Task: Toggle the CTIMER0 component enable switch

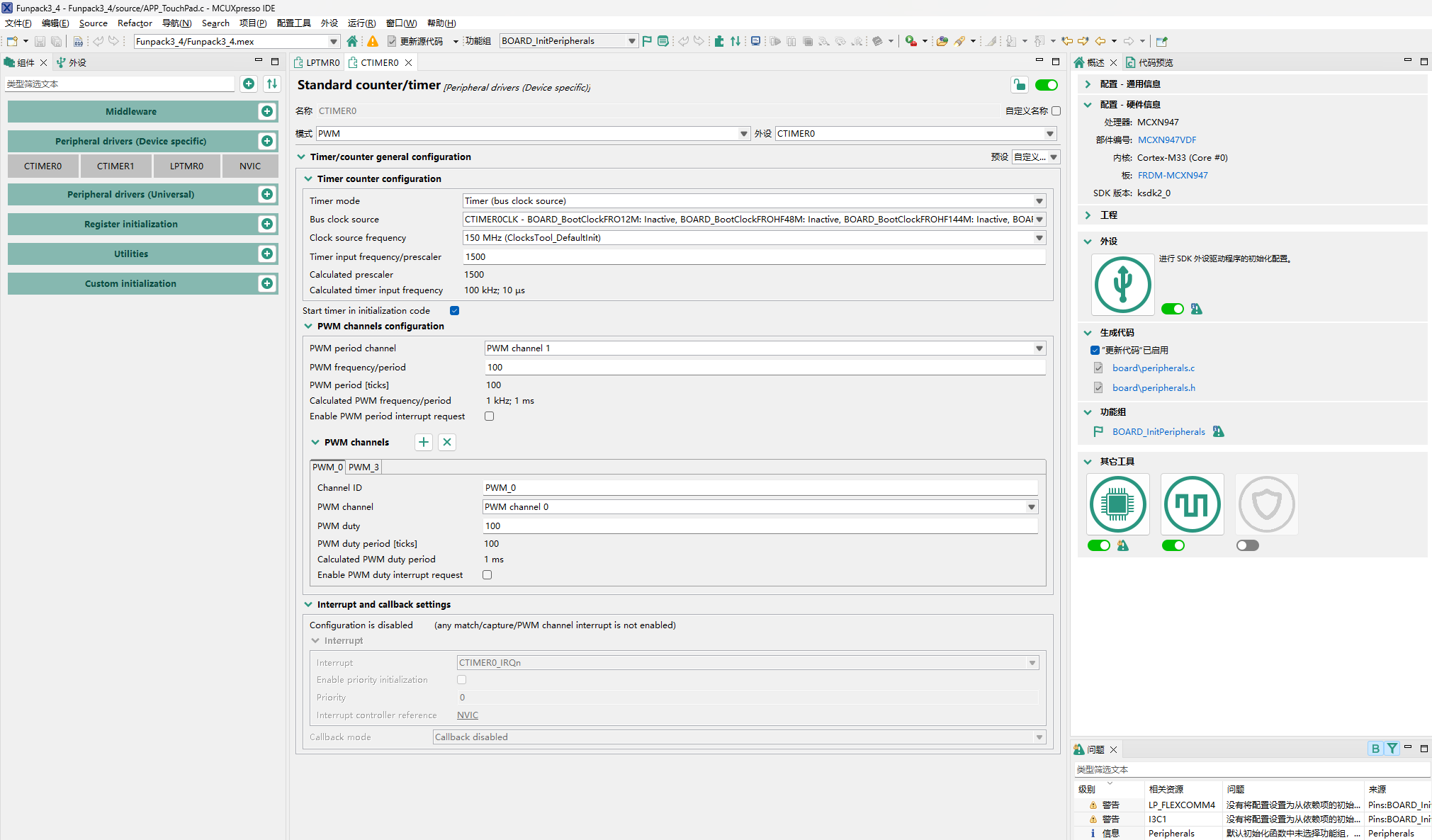Action: click(x=1047, y=85)
